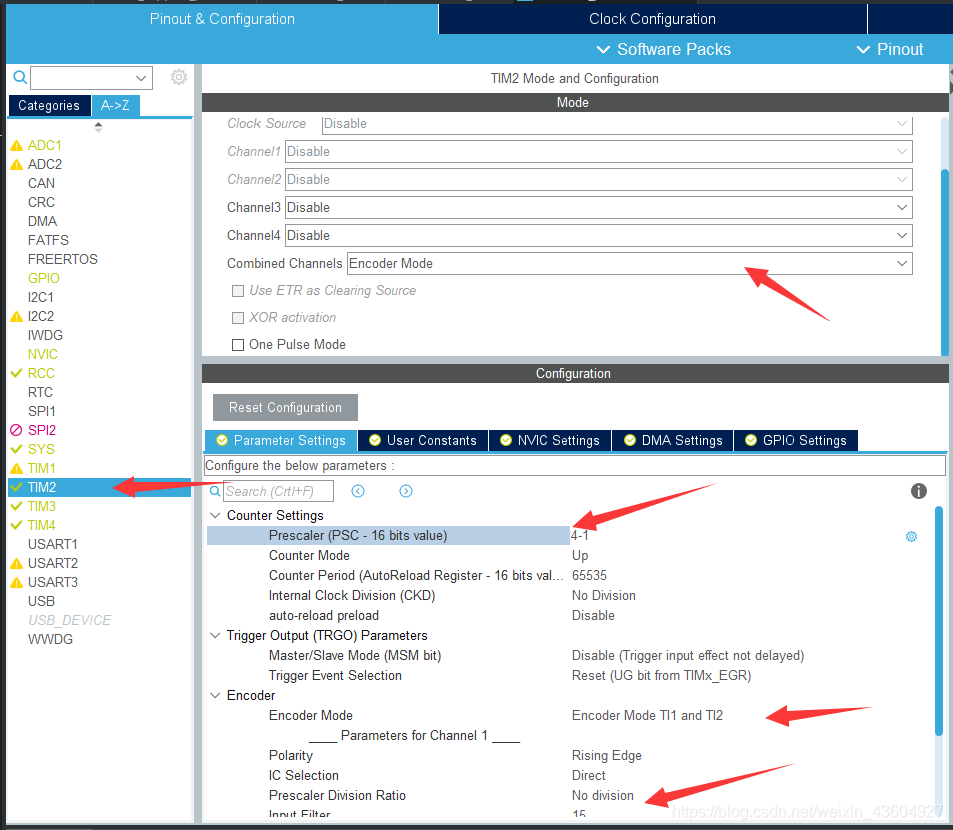Click the parameter Search (Ctrl+F) field
Screen dimensions: 953x830
tap(278, 491)
